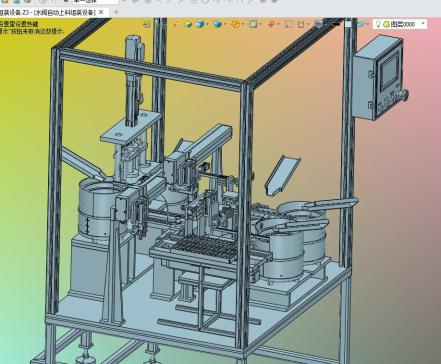
Task: Toggle the light bulb layer visibility icon
Action: click(378, 24)
